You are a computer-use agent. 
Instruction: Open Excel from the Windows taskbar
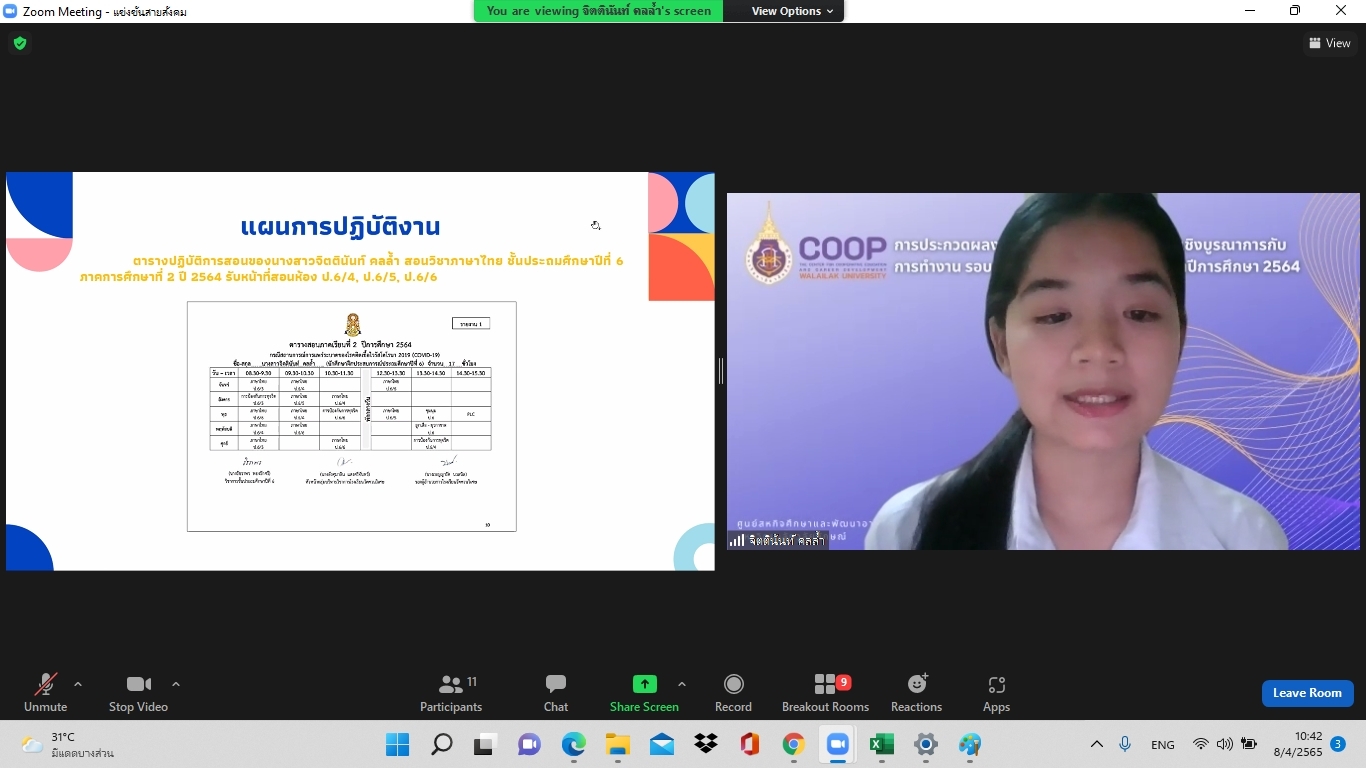pos(881,745)
